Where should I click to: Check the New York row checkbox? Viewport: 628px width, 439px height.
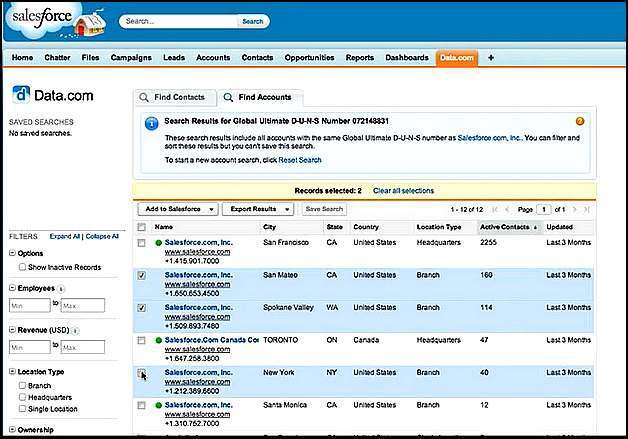click(x=141, y=373)
